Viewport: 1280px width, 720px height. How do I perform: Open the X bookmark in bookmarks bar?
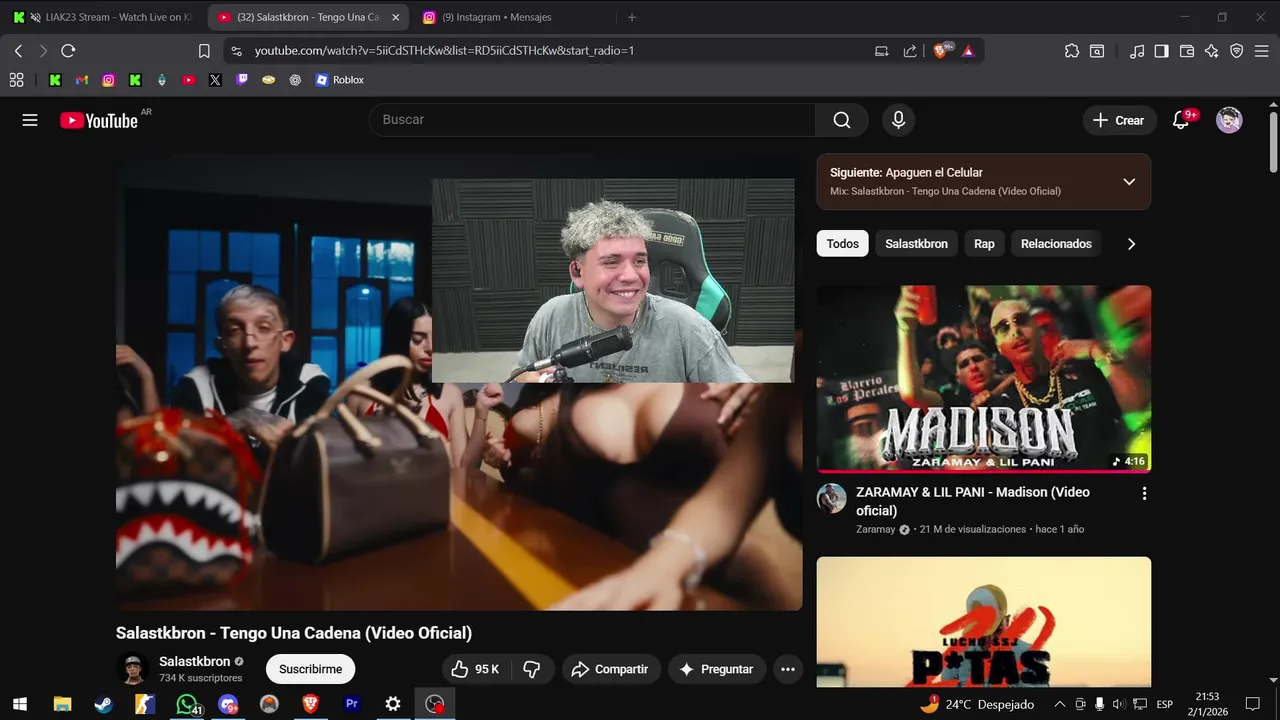(215, 80)
